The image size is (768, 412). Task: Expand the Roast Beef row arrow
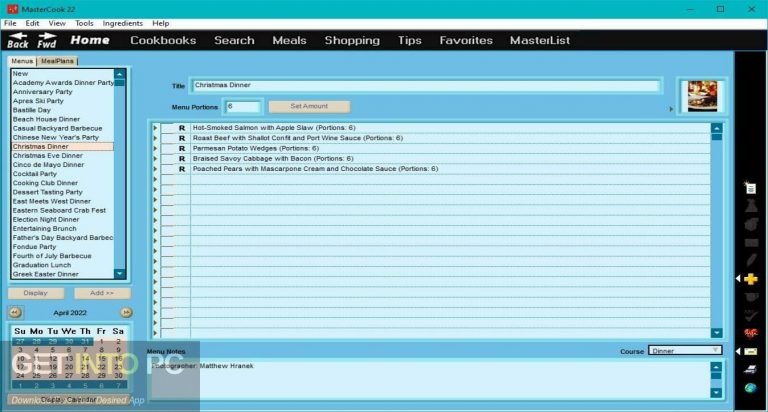tap(156, 138)
